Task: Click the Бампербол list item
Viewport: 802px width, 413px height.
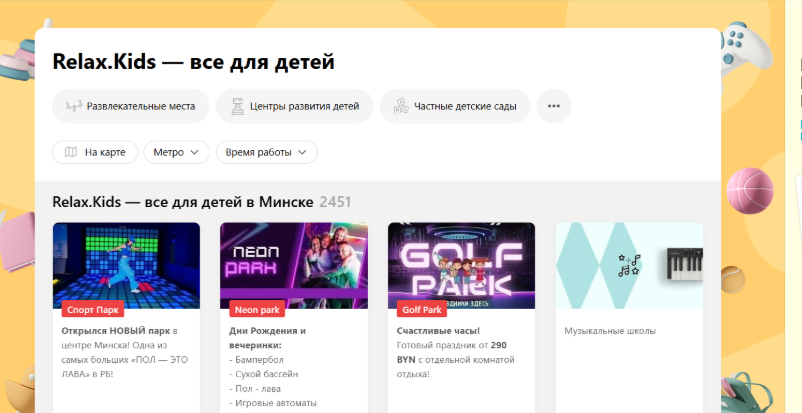Action: coord(256,360)
